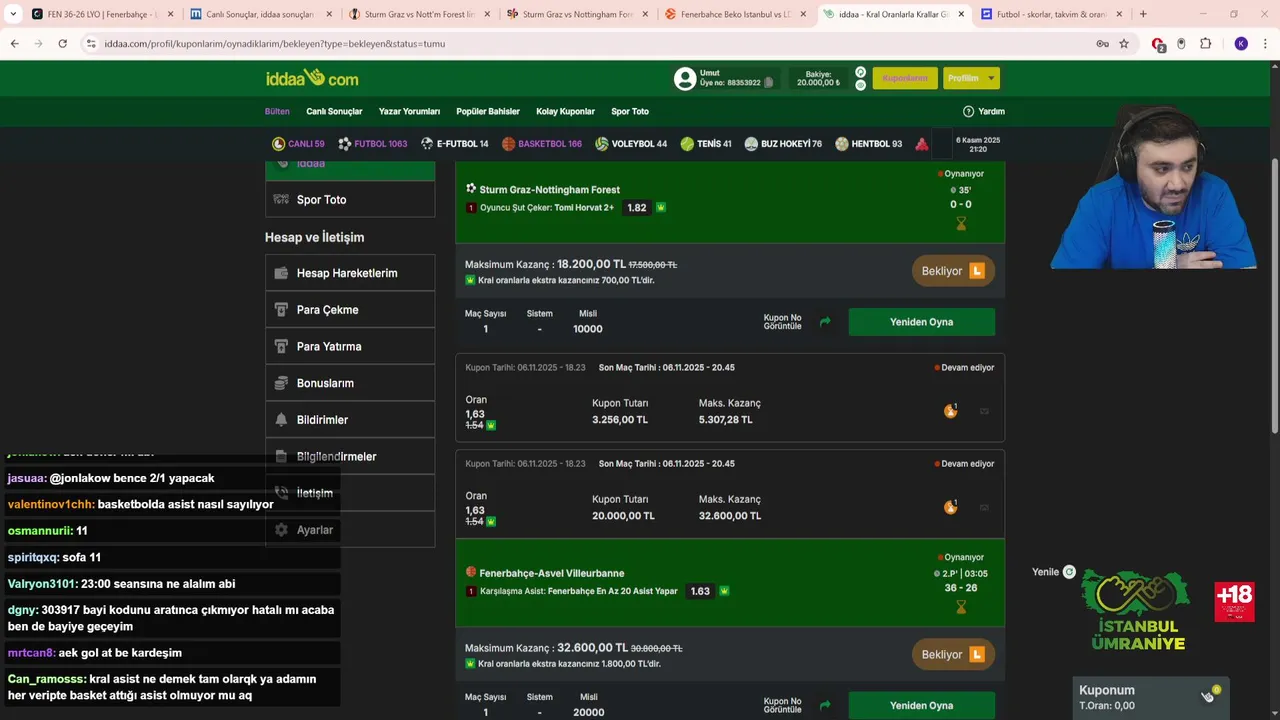Collapse the 20.000,00 TL coupon details
This screenshot has height=720, width=1280.
[x=984, y=507]
